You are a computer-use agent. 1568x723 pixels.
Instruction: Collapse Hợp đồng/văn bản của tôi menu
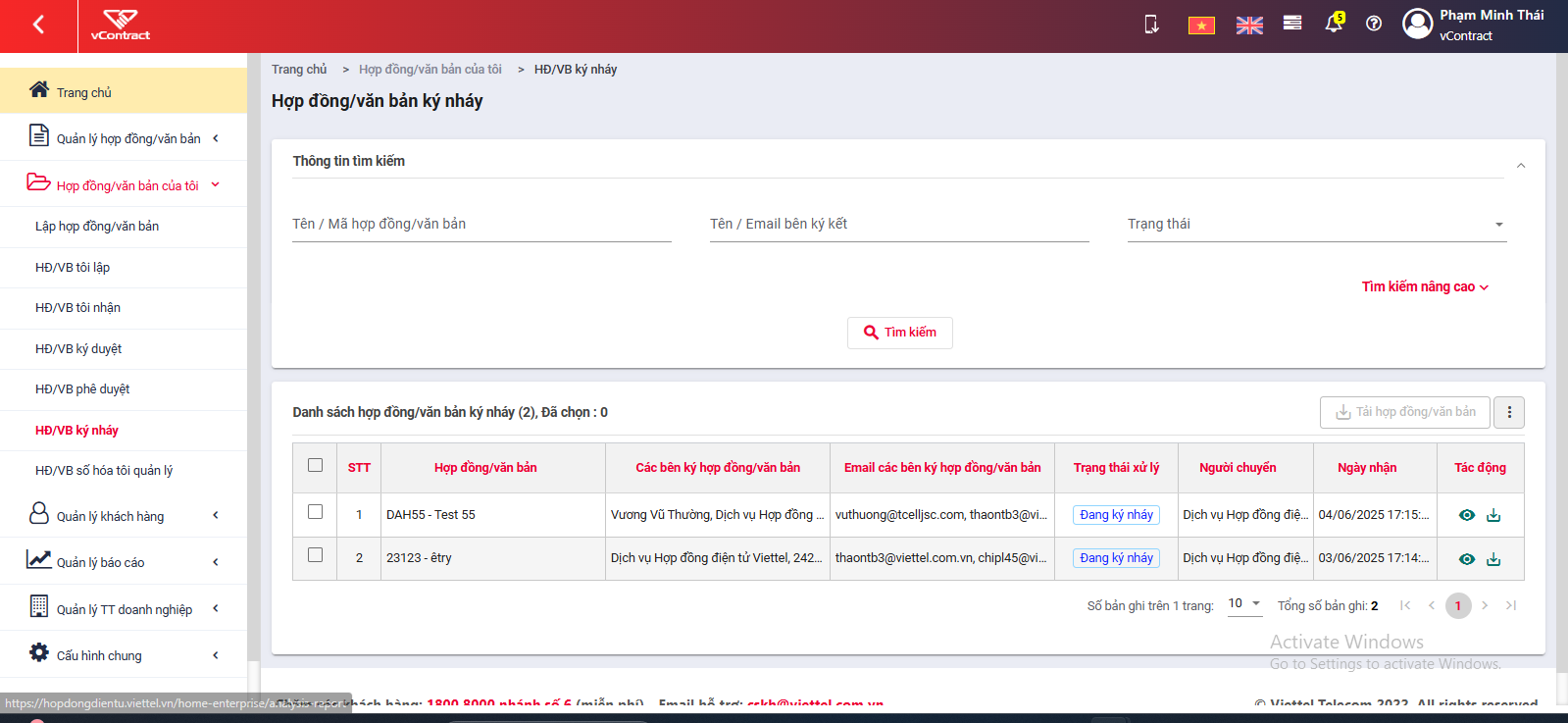pos(124,184)
